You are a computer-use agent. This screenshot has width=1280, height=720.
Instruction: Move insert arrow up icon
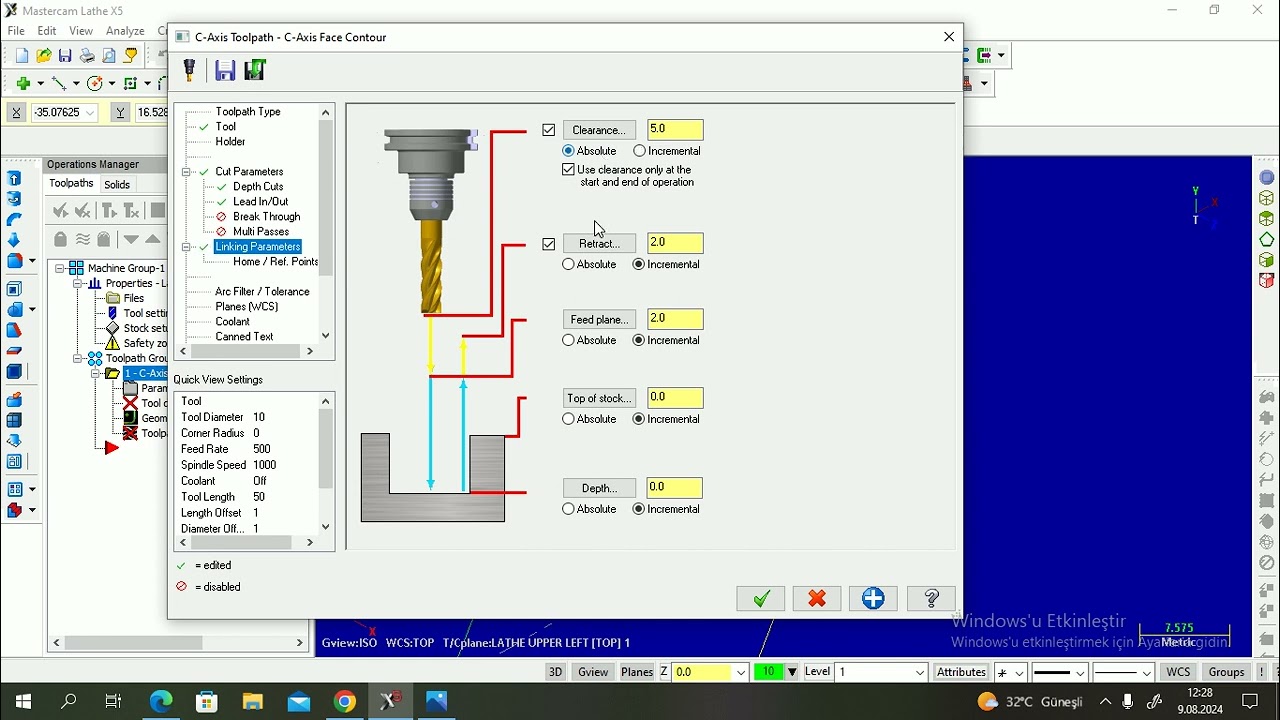pyautogui.click(x=153, y=239)
